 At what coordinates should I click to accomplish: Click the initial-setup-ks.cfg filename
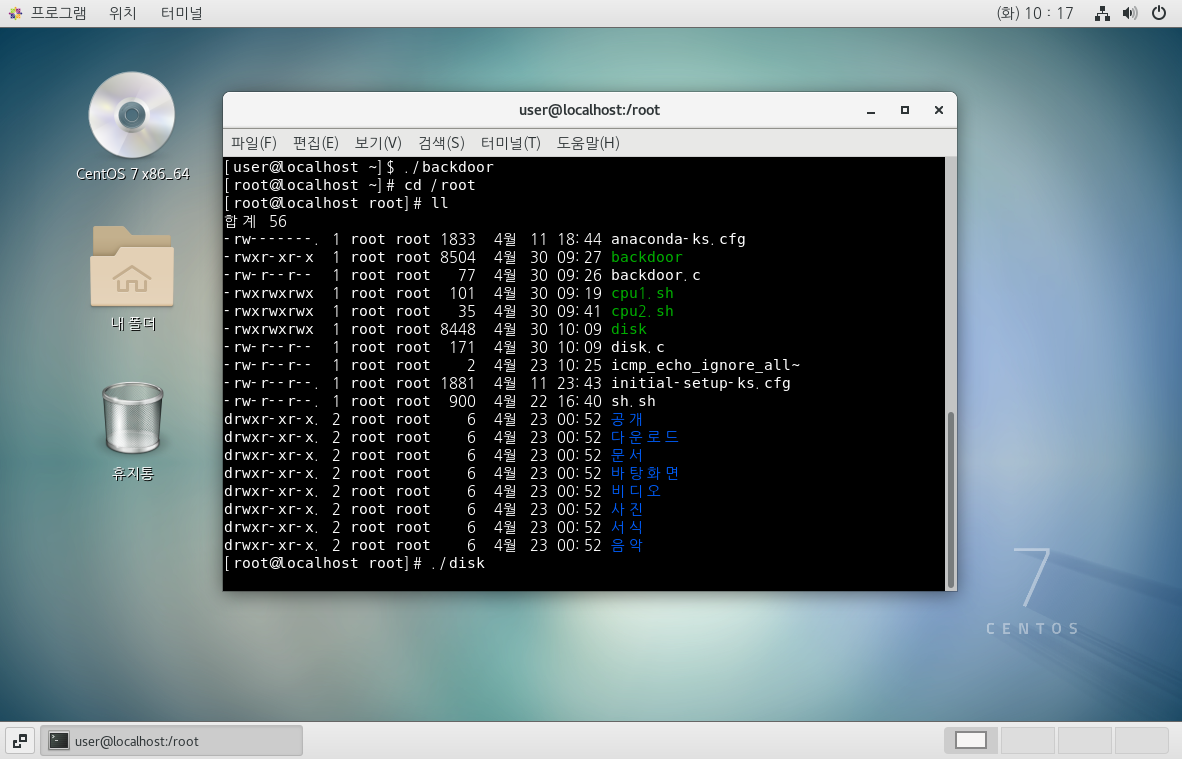pyautogui.click(x=700, y=384)
